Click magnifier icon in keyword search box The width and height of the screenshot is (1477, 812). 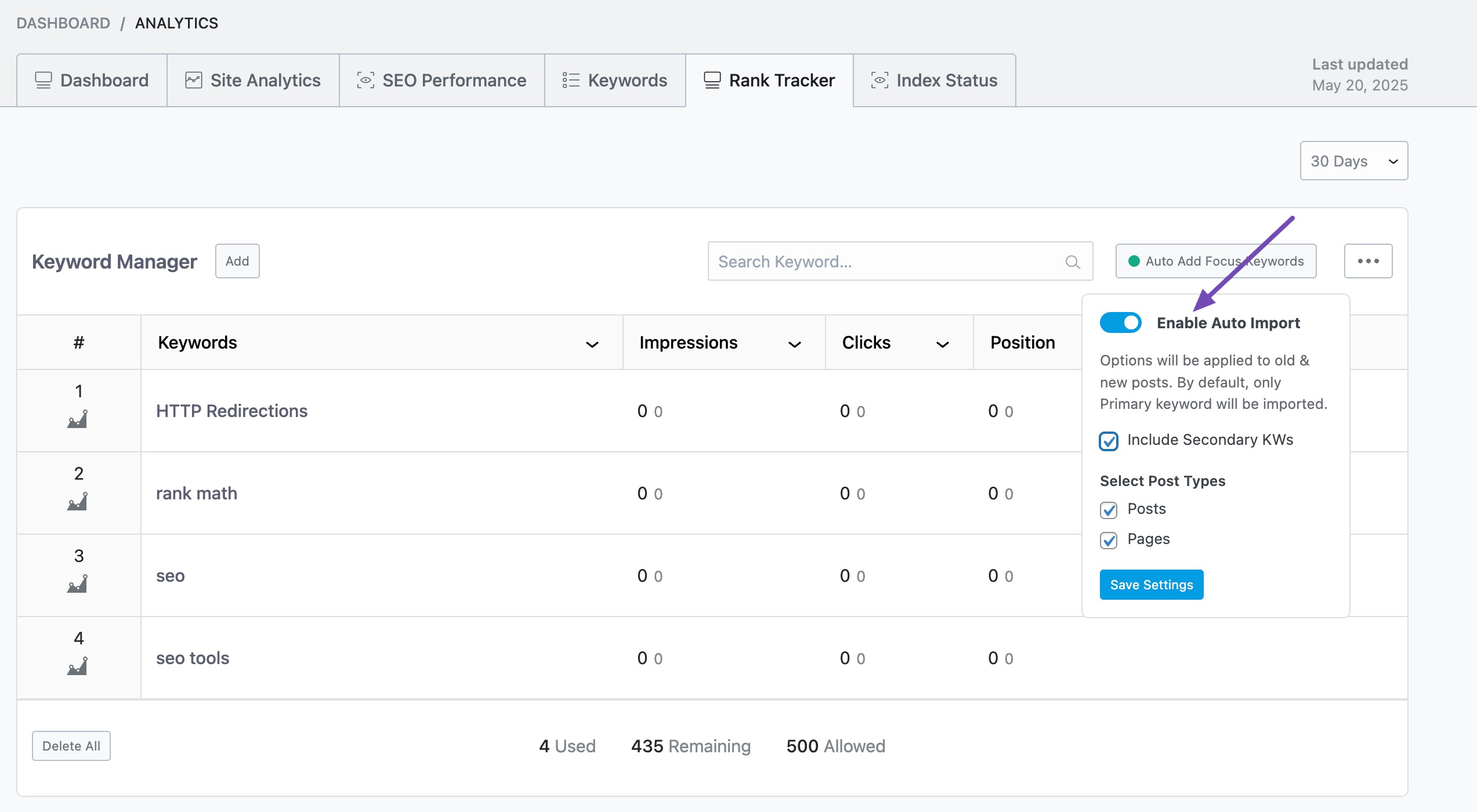(1073, 262)
